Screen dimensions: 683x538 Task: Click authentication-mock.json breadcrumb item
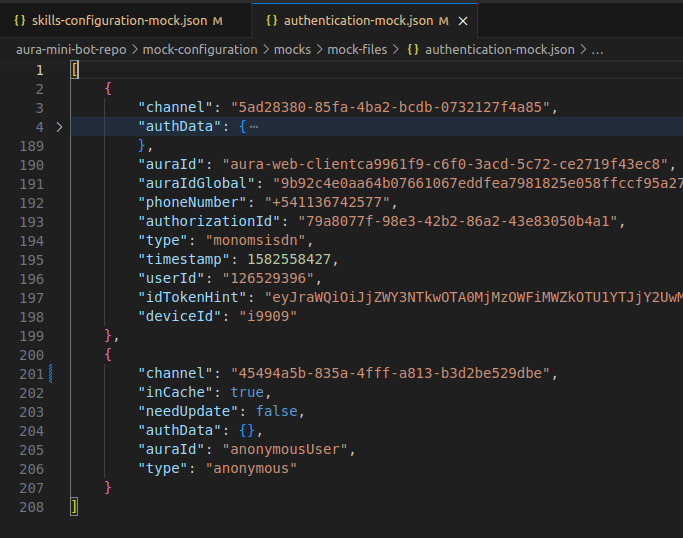pyautogui.click(x=500, y=50)
